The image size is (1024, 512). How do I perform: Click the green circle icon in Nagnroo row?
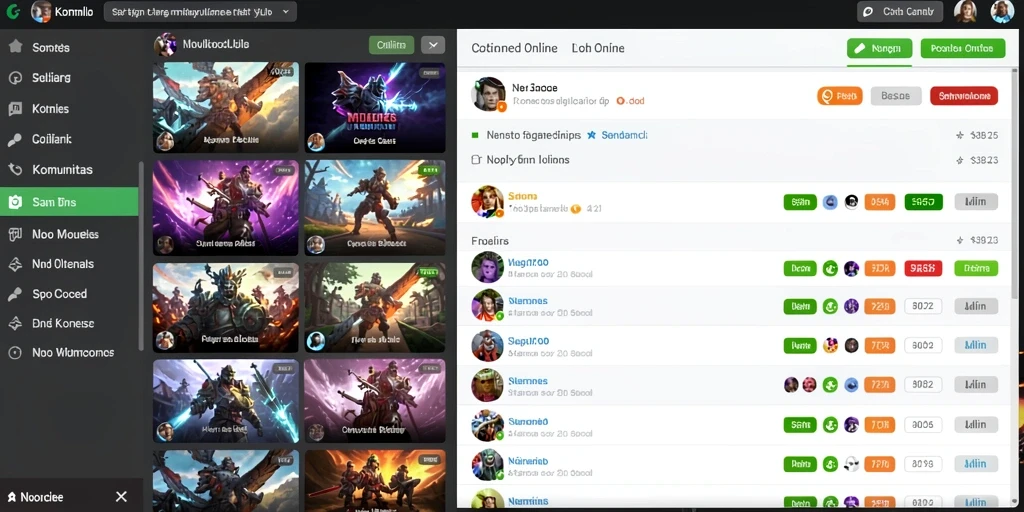click(x=830, y=268)
